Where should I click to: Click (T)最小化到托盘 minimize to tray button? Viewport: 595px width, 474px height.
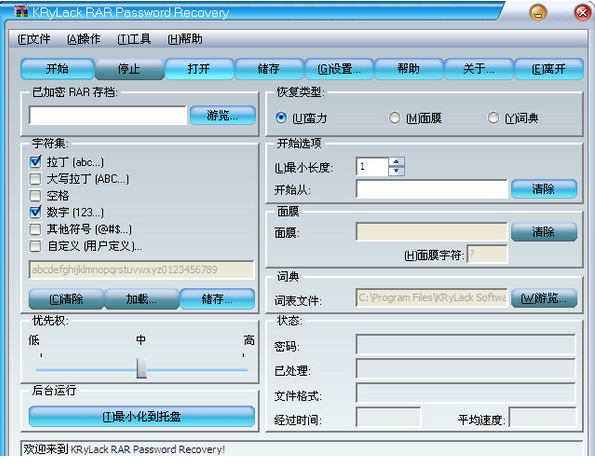tap(142, 417)
